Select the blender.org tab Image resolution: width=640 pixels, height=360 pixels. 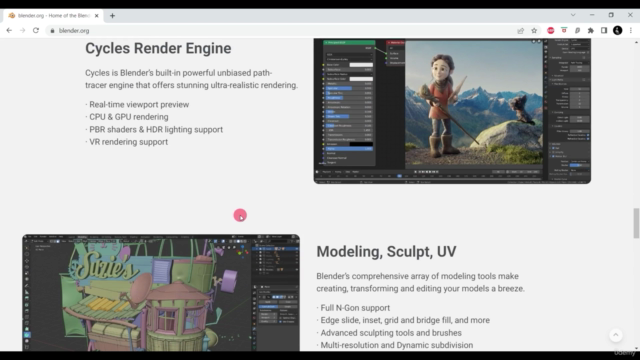pos(53,16)
